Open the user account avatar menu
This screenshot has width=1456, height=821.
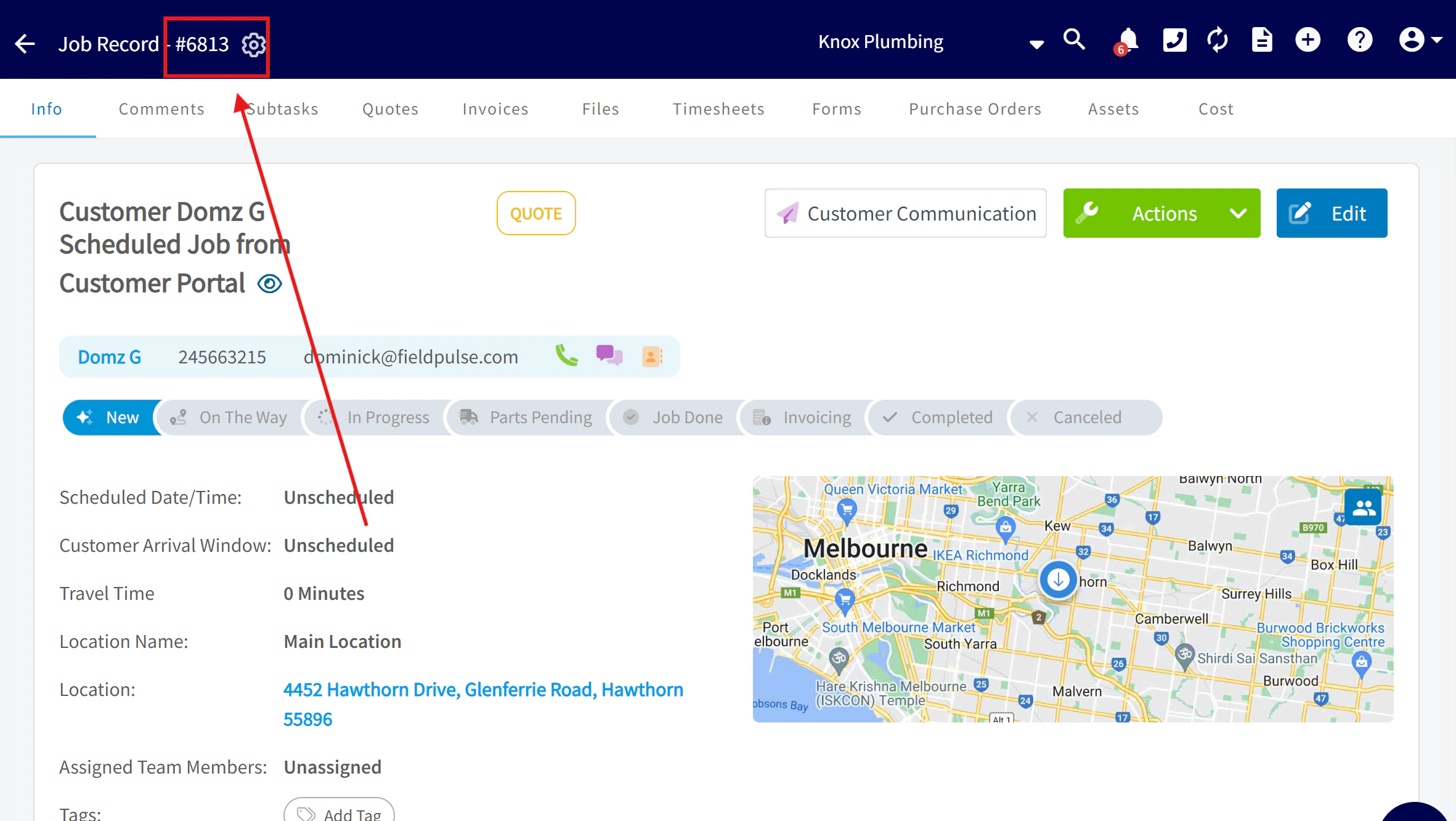[x=1420, y=41]
